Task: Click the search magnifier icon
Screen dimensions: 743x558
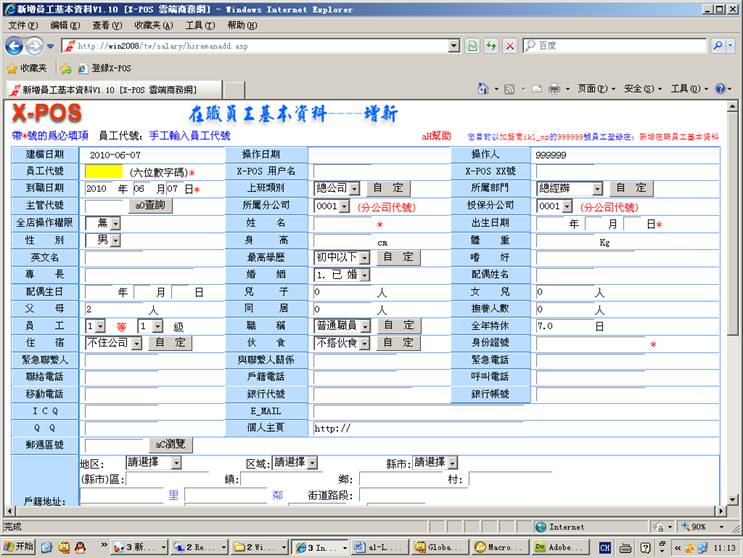Action: coord(718,46)
